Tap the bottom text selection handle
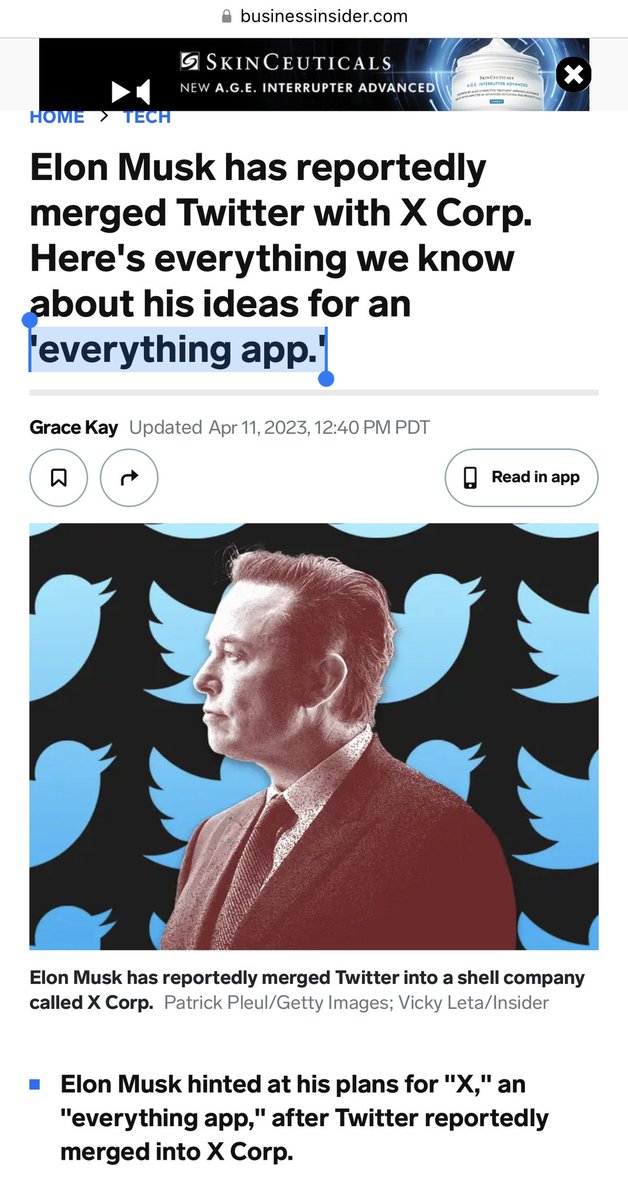The image size is (628, 1200). pyautogui.click(x=325, y=378)
